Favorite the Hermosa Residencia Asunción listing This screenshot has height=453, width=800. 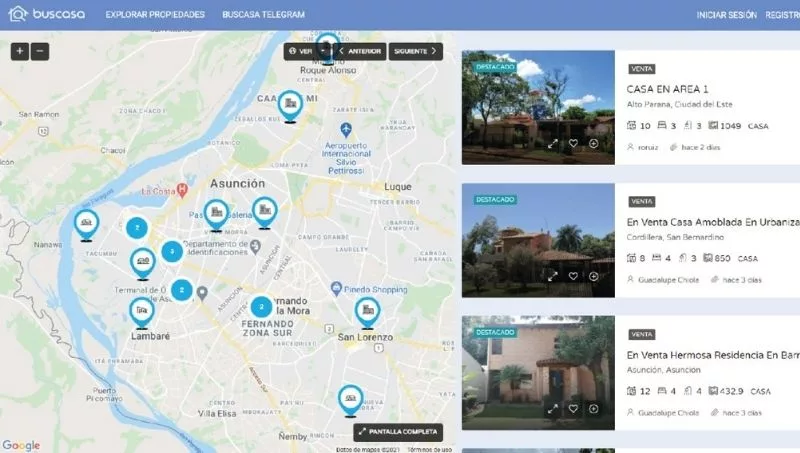(x=574, y=408)
